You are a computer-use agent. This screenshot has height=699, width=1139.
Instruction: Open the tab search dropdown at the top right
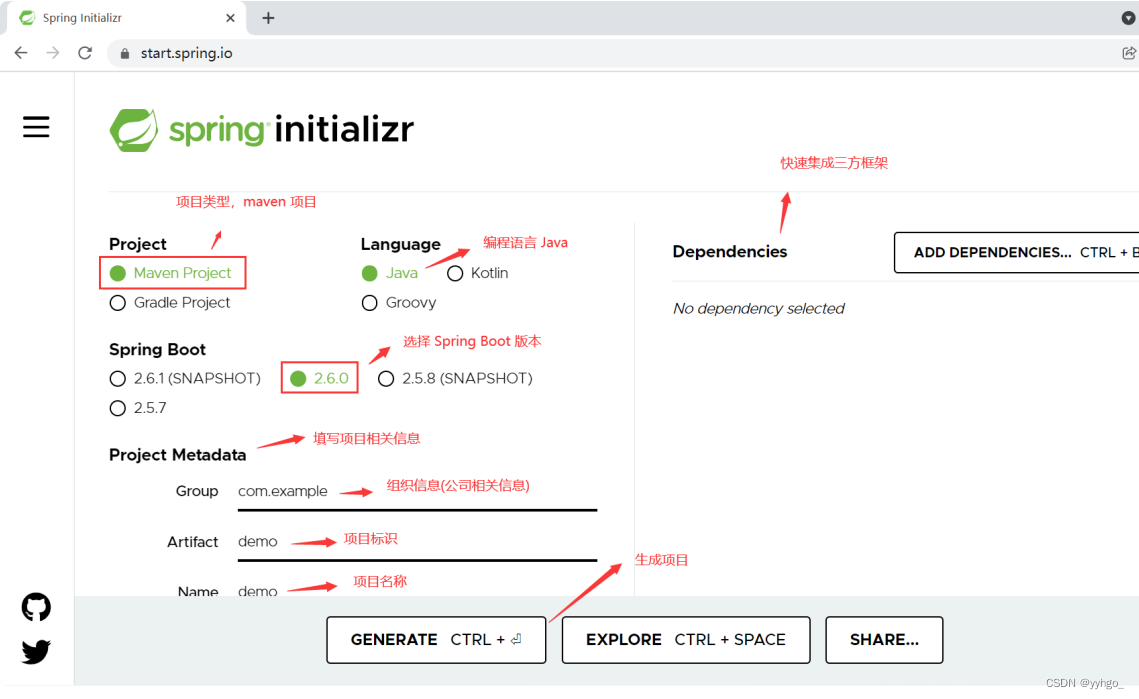tap(1128, 18)
